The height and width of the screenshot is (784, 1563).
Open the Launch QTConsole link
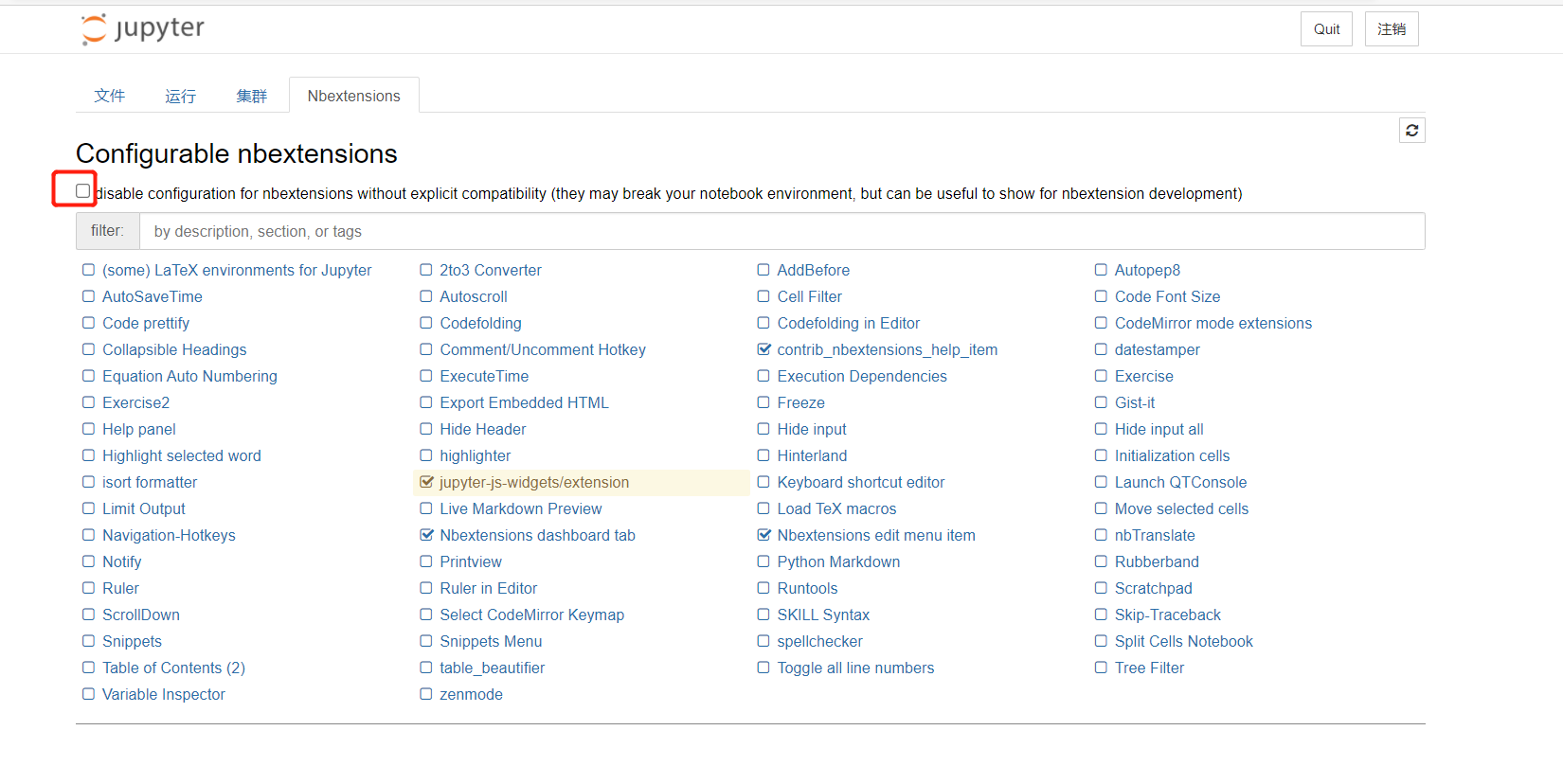(1180, 482)
